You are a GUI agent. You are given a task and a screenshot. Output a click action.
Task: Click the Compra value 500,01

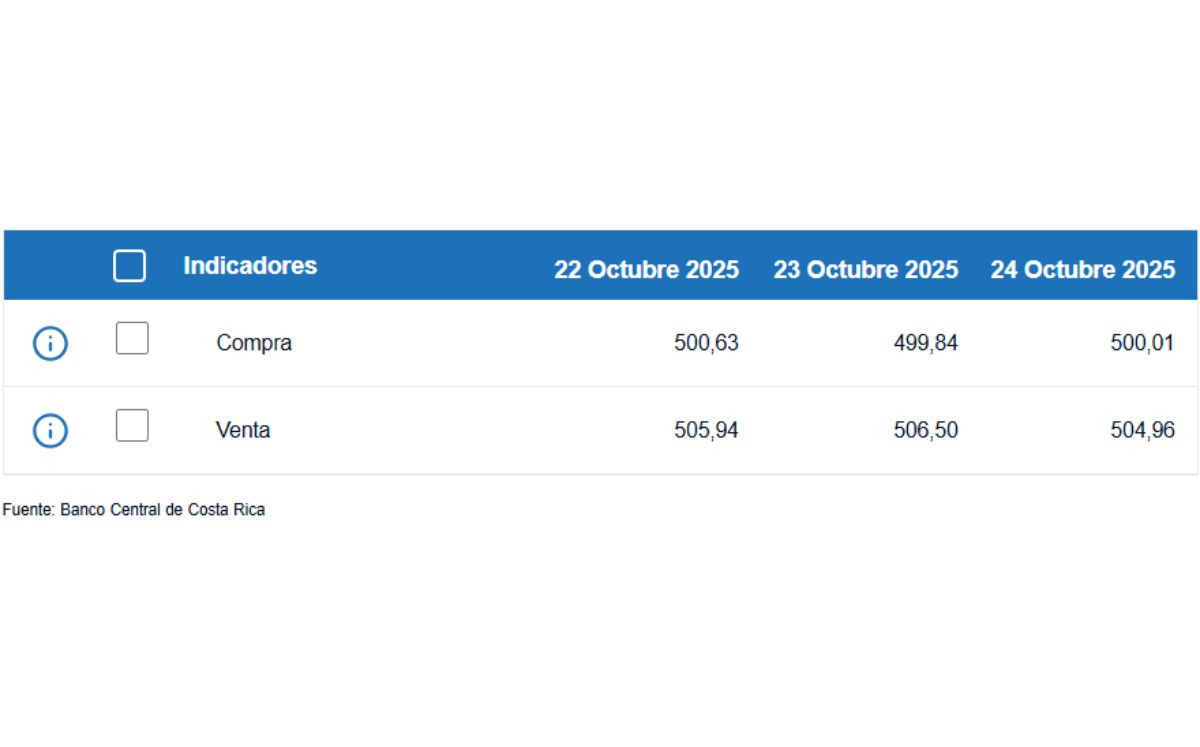click(1142, 343)
